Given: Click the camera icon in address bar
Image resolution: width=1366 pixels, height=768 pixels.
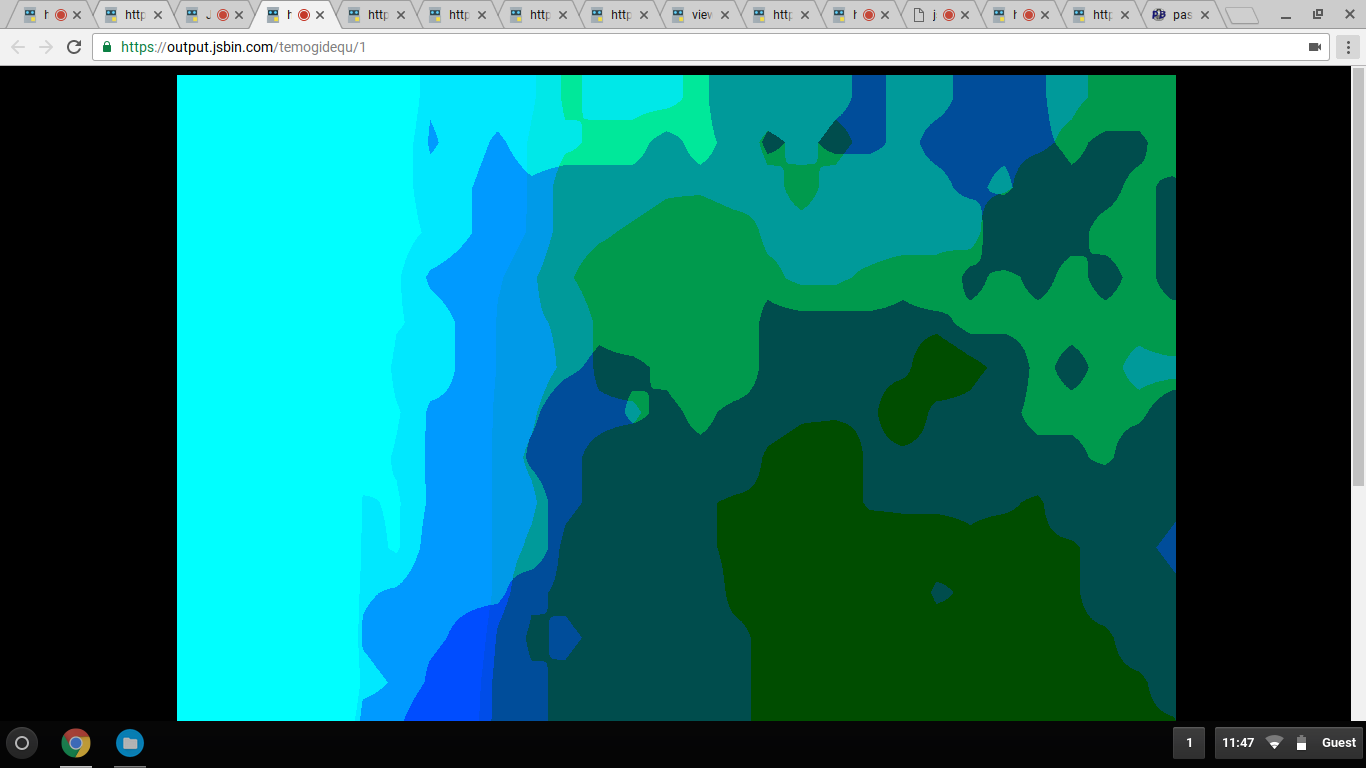Looking at the screenshot, I should [x=1314, y=47].
